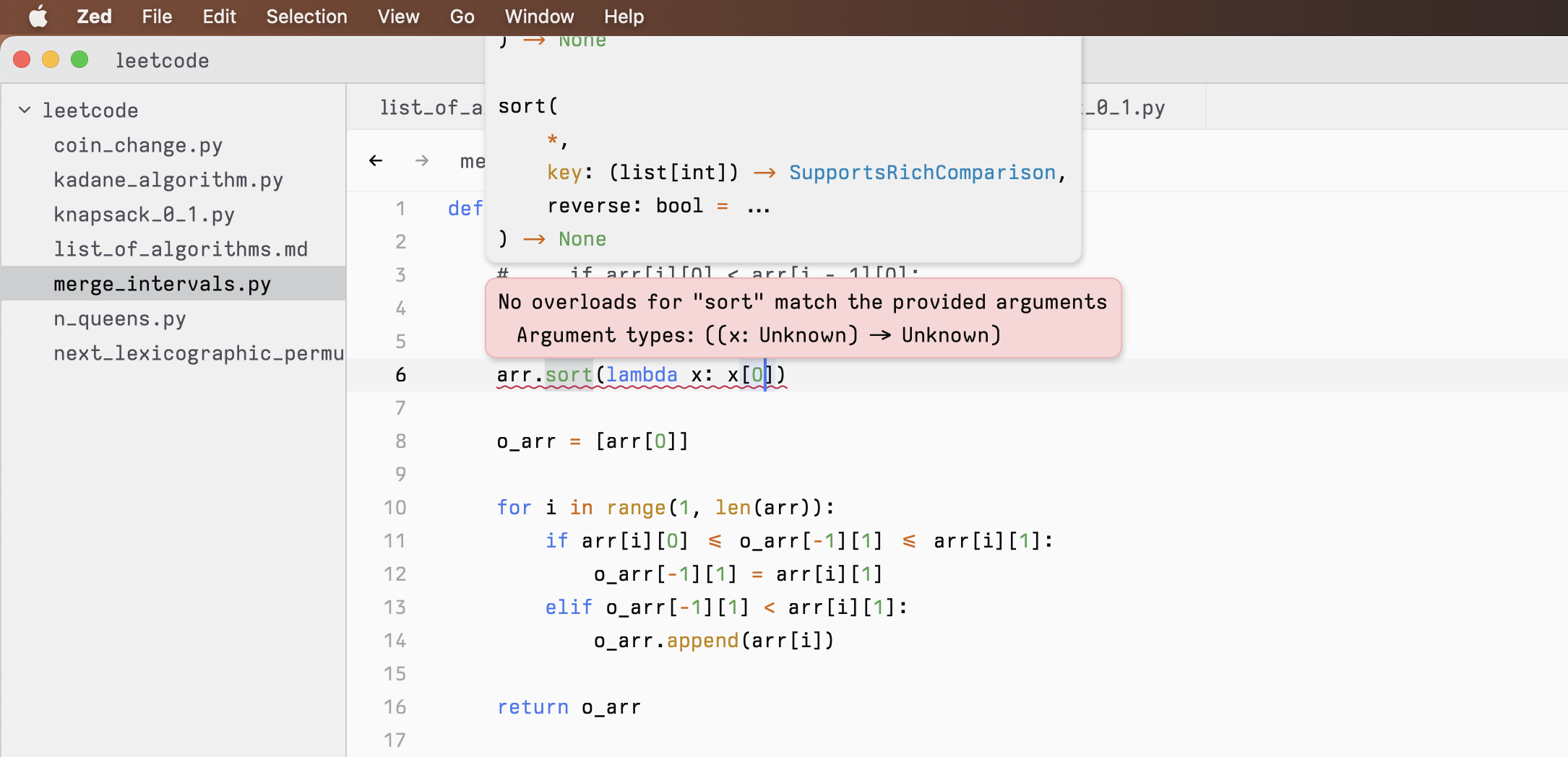
Task: Open the Apple menu
Action: pyautogui.click(x=38, y=16)
